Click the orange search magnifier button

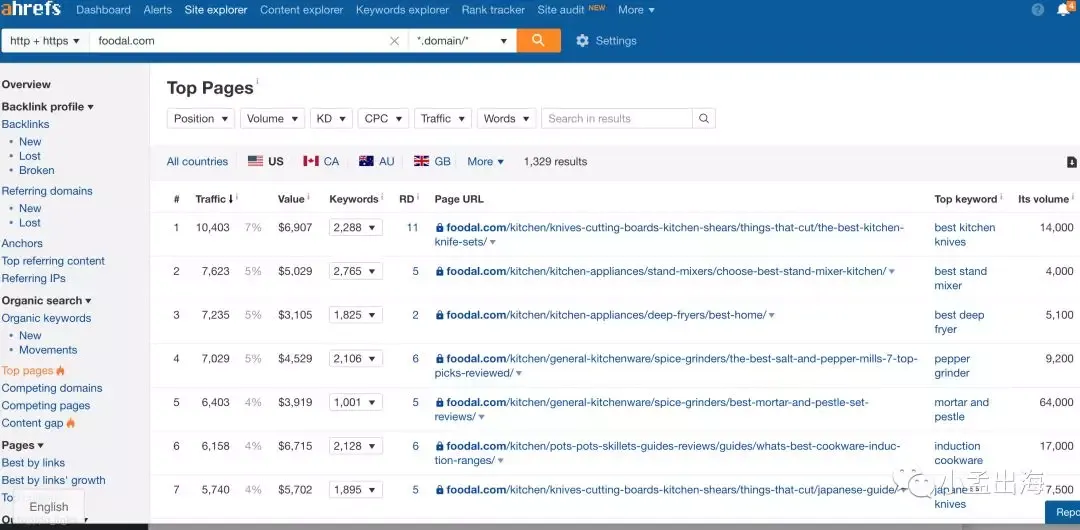(x=539, y=40)
